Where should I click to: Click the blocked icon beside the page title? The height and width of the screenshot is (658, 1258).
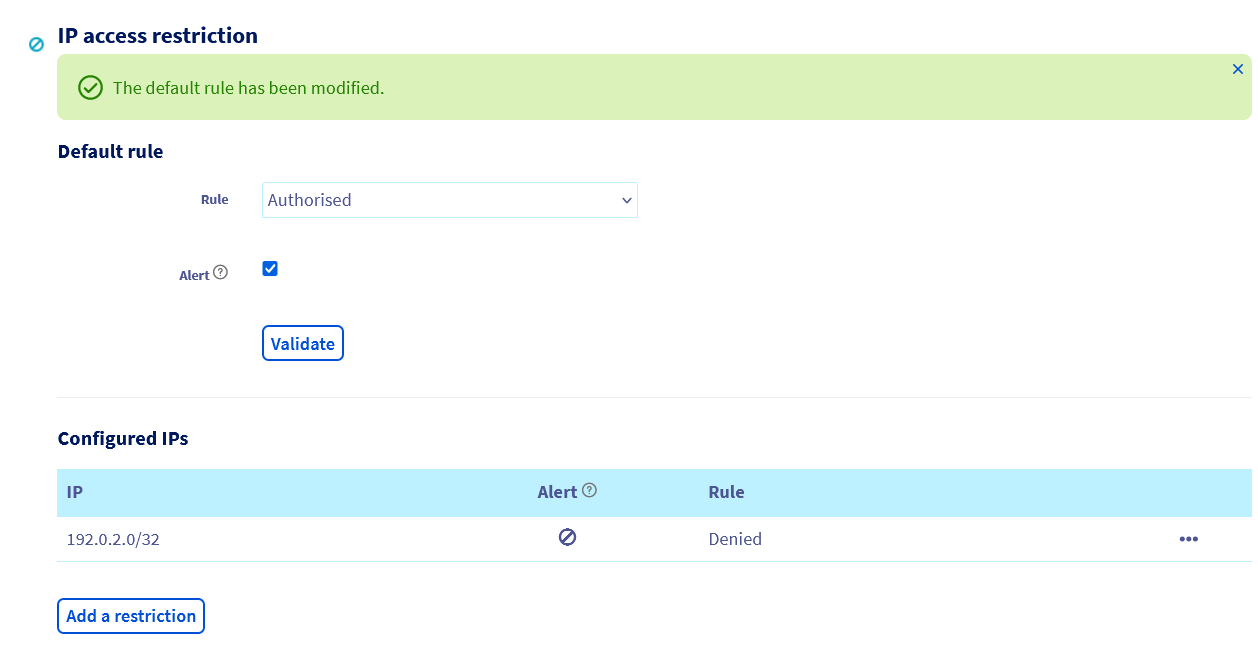(x=37, y=44)
